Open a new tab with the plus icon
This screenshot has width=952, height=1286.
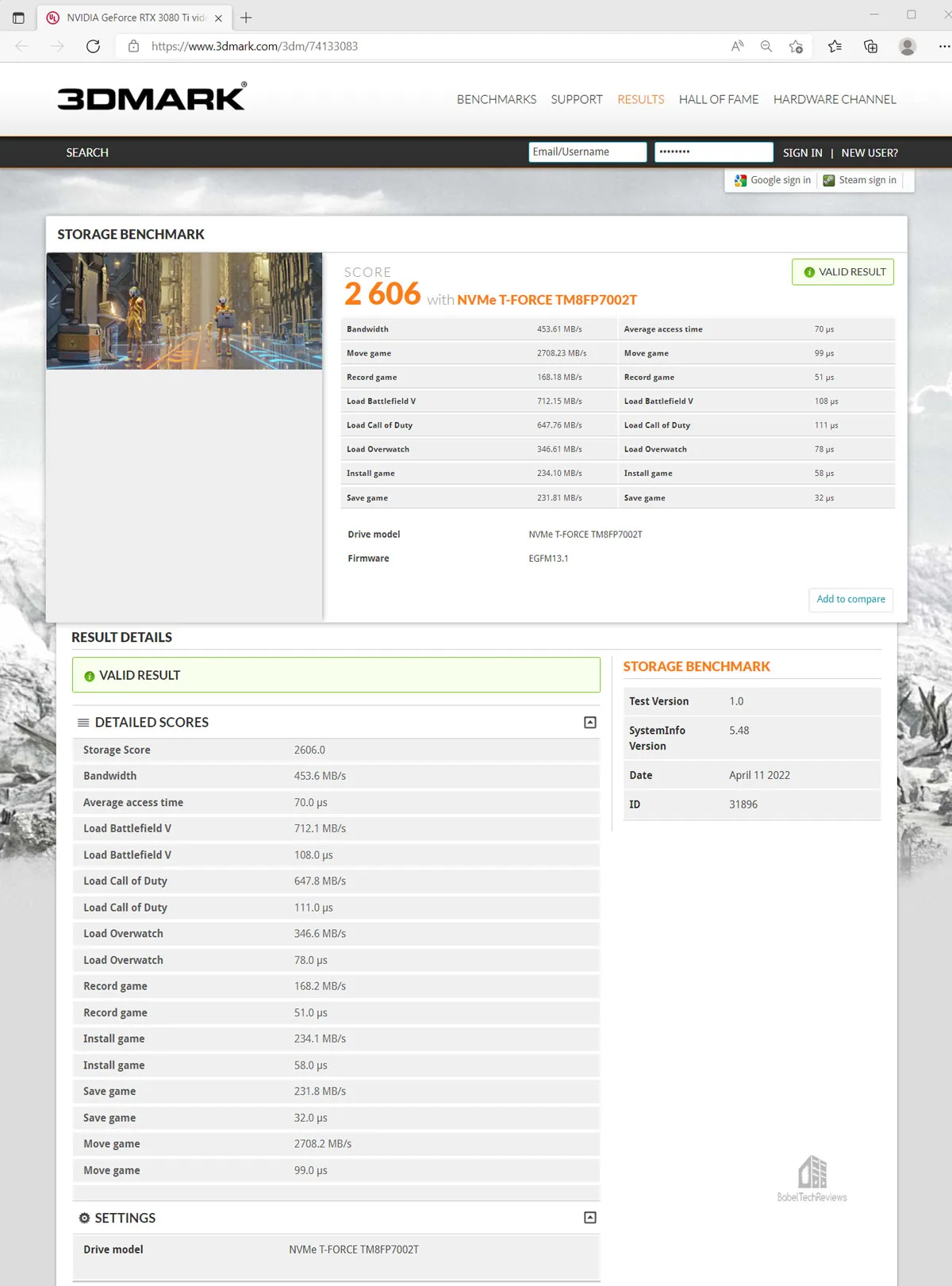[246, 17]
